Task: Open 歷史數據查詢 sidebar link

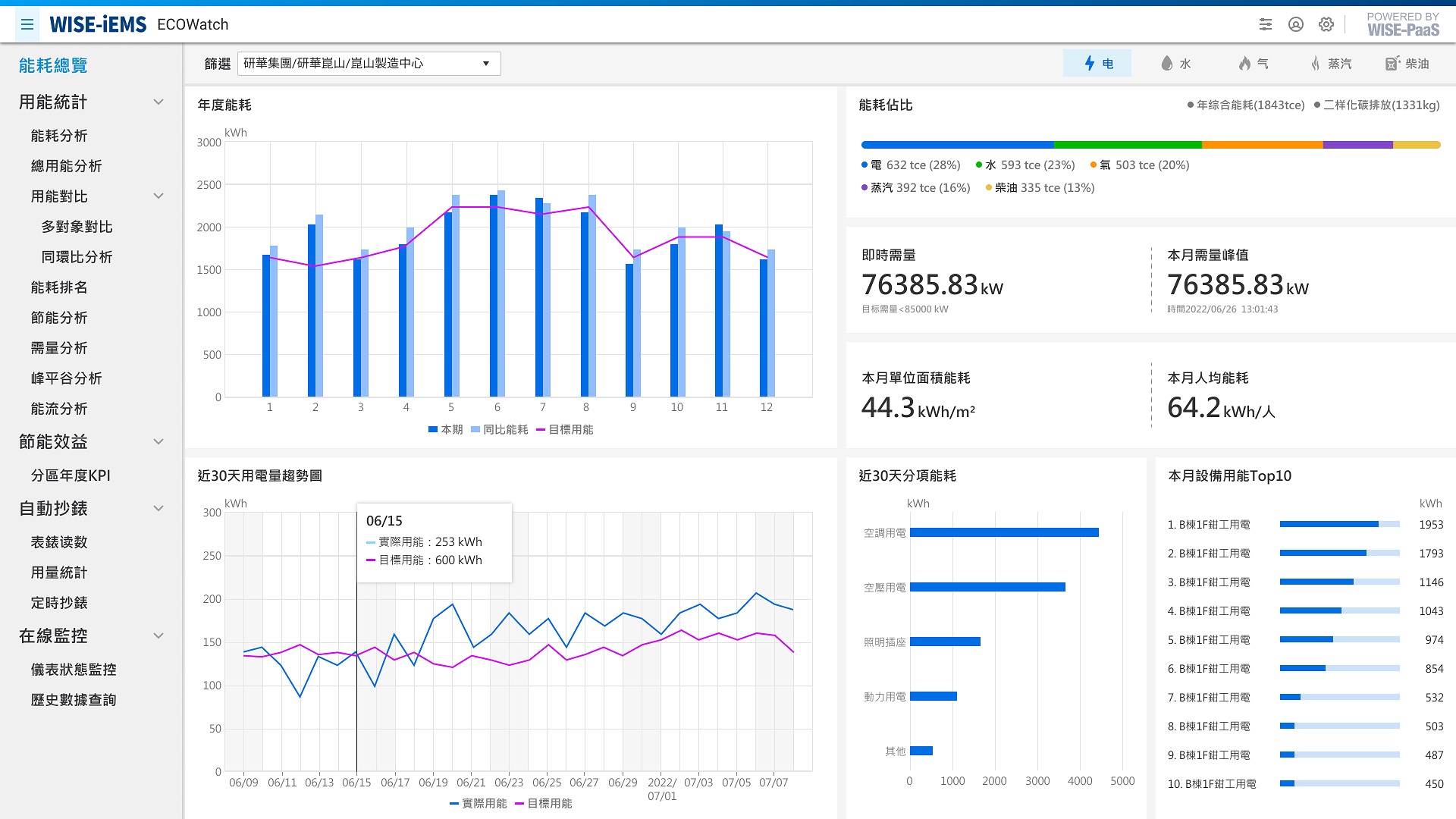Action: point(74,700)
